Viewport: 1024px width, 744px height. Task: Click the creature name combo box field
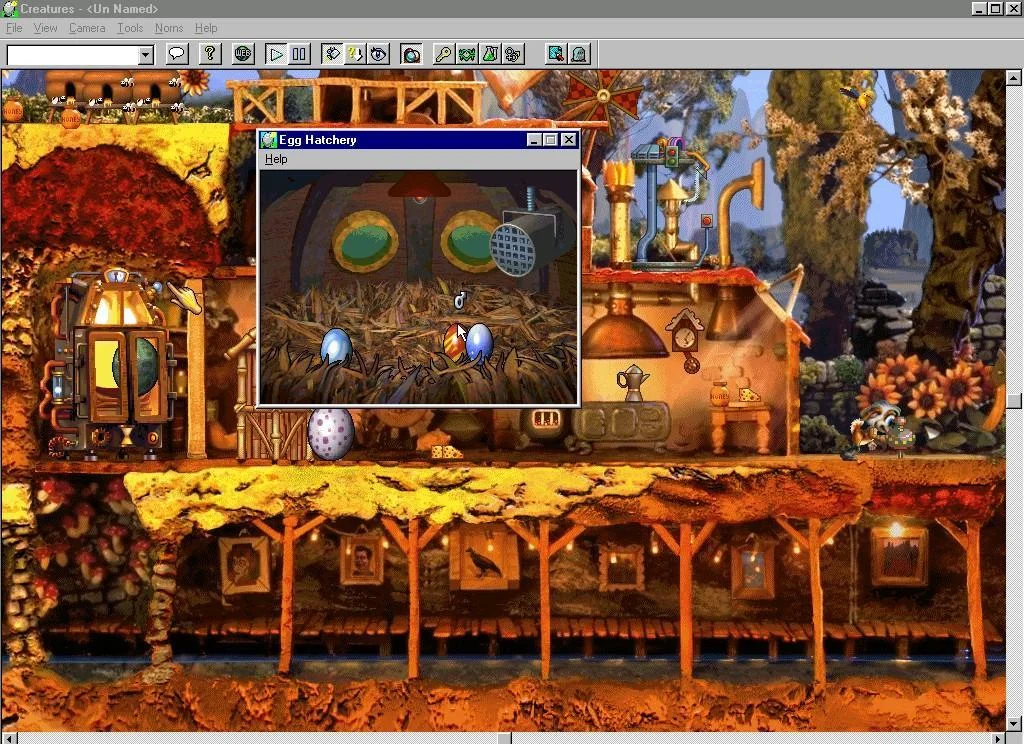71,55
